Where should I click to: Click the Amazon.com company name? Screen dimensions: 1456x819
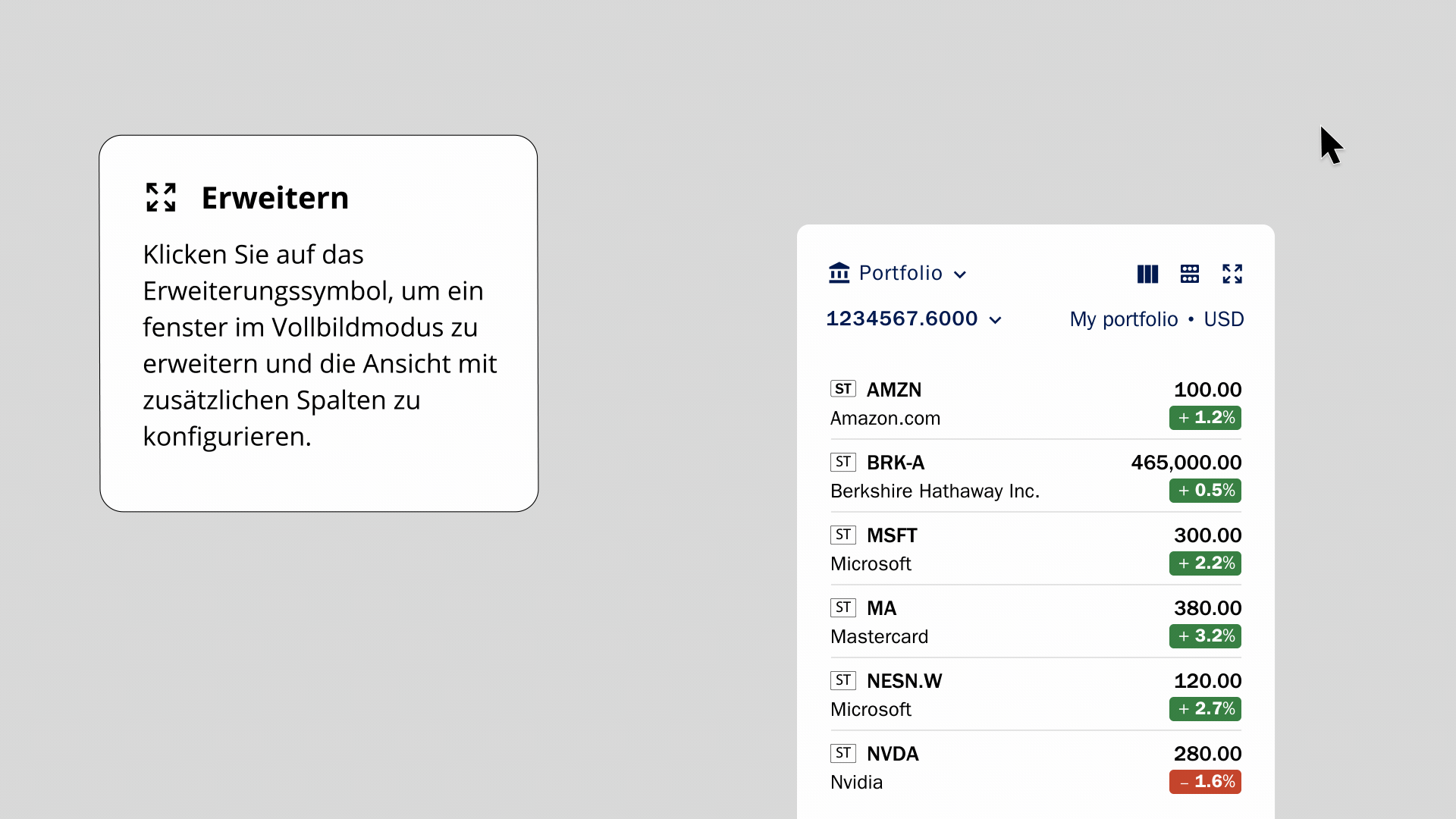pyautogui.click(x=885, y=419)
